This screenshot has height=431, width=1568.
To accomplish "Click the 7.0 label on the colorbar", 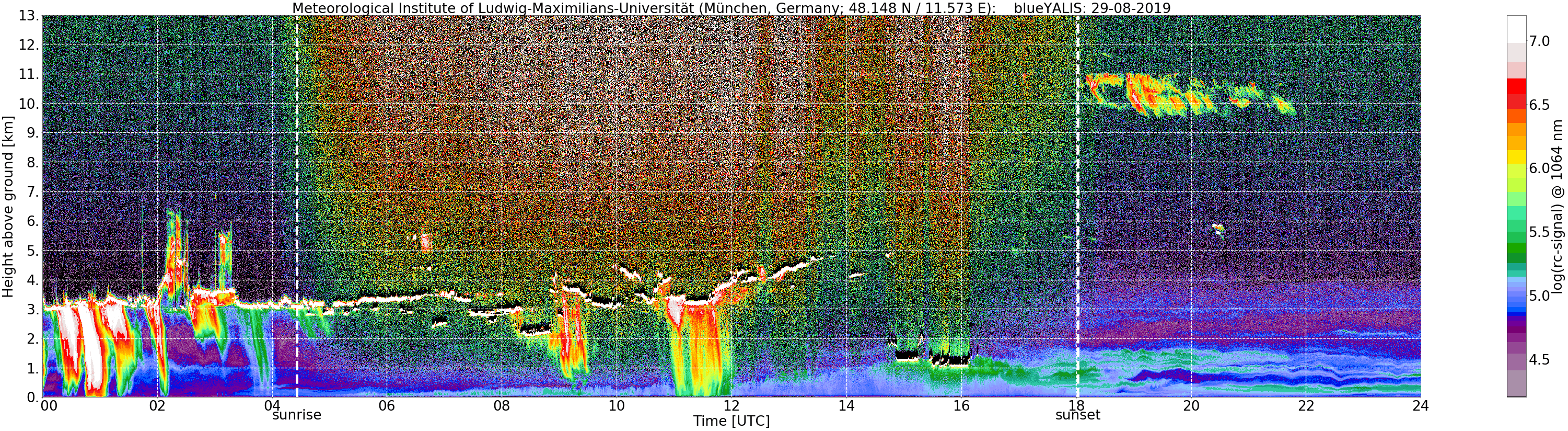I will 1539,41.
